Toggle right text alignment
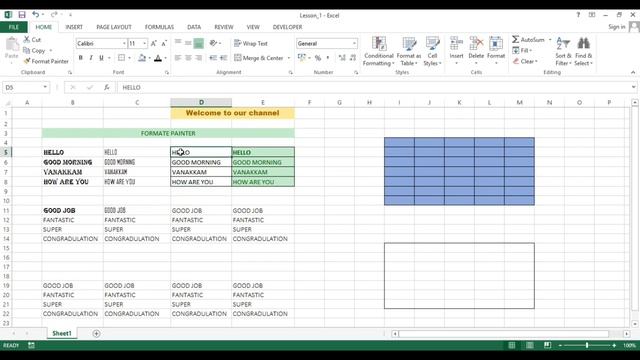 pyautogui.click(x=198, y=58)
